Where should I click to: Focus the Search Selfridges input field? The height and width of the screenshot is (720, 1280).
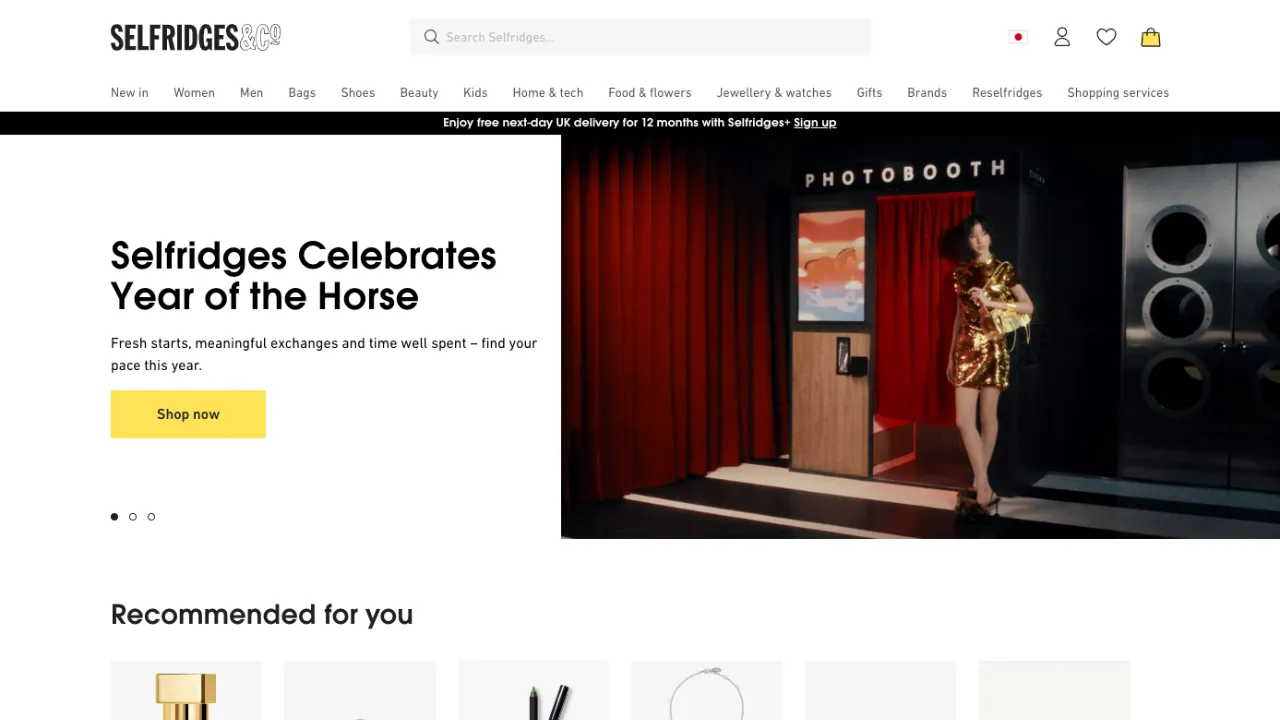(650, 37)
